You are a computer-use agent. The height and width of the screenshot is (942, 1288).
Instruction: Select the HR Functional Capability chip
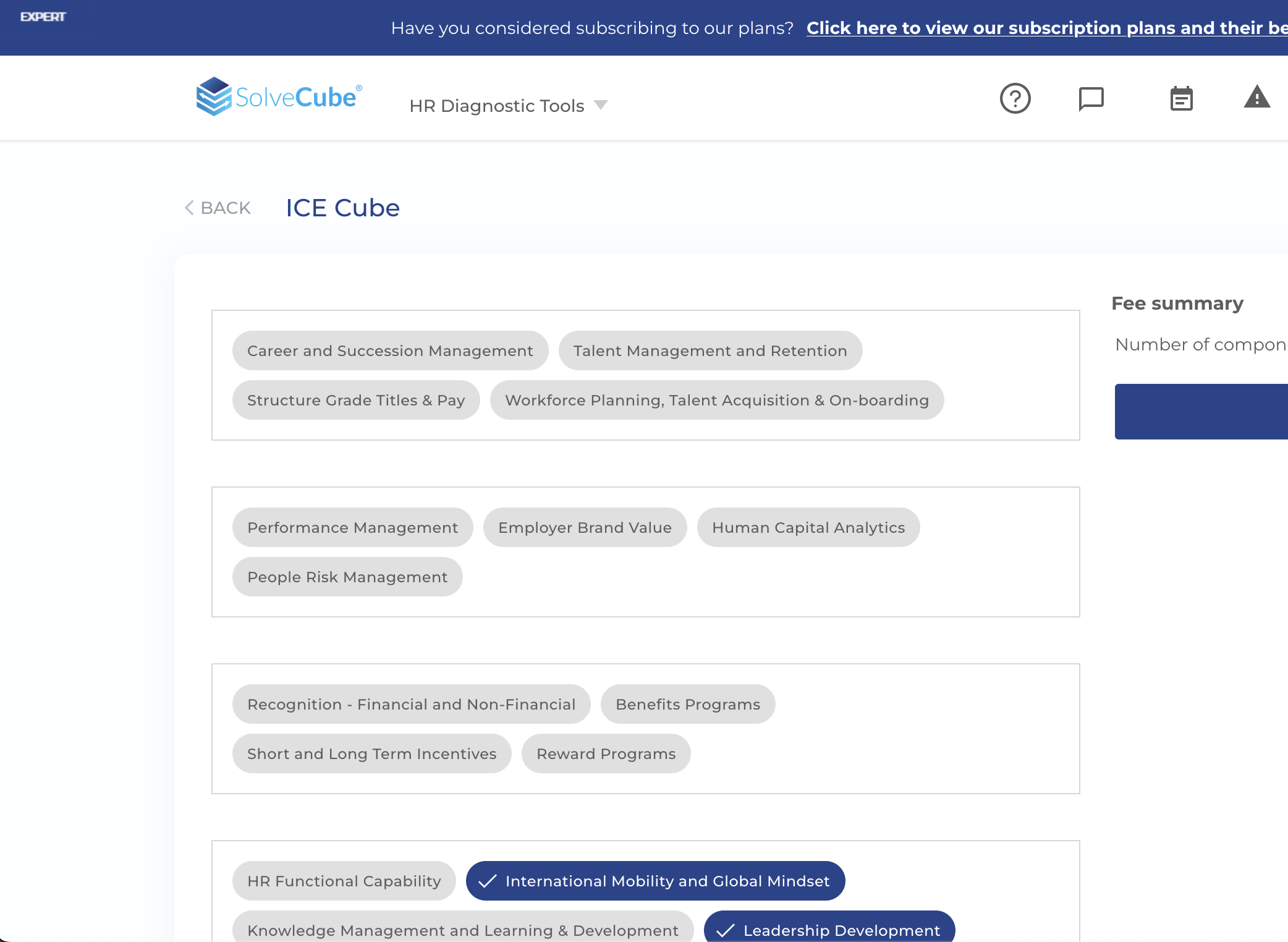344,881
